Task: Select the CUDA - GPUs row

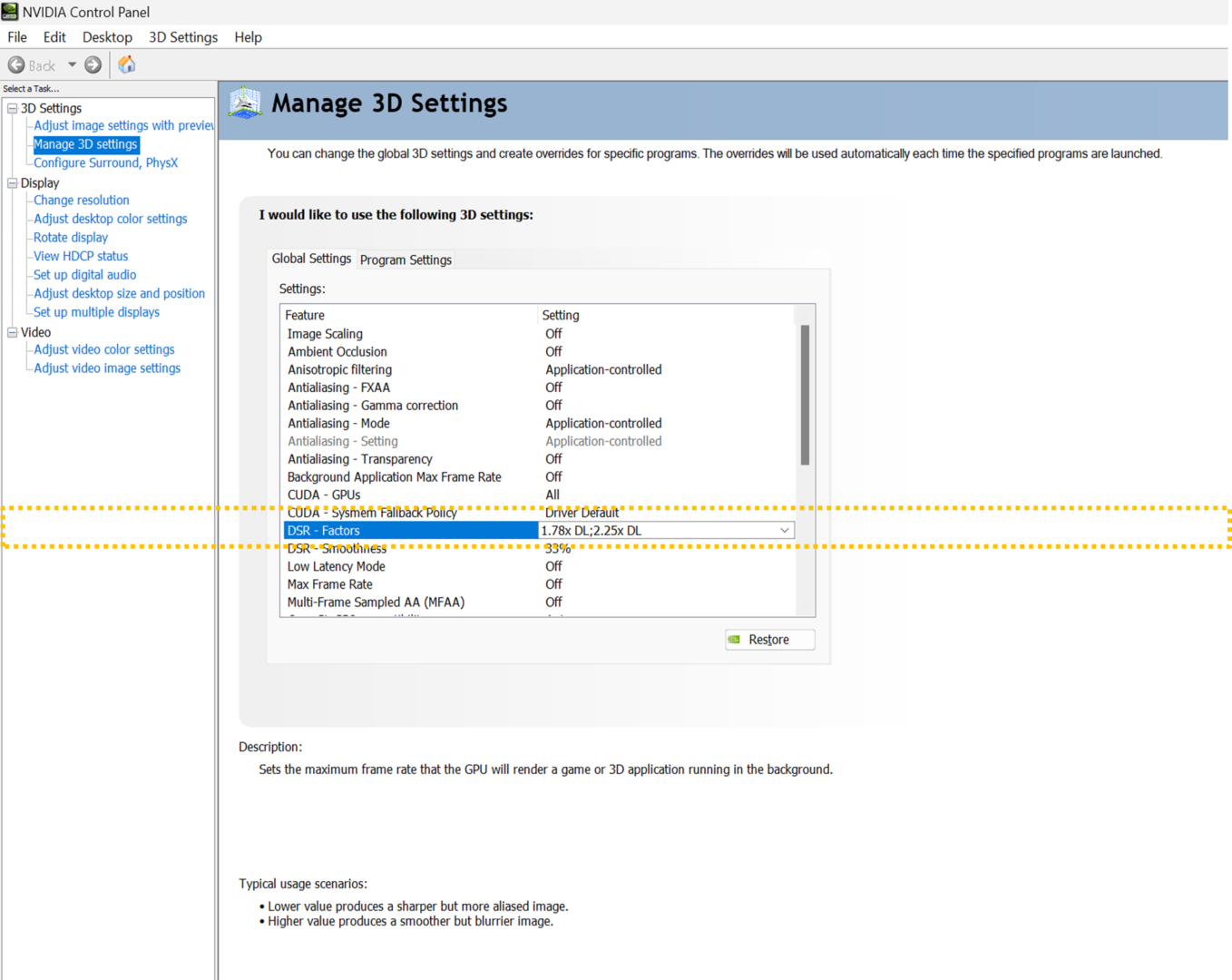Action: point(540,495)
